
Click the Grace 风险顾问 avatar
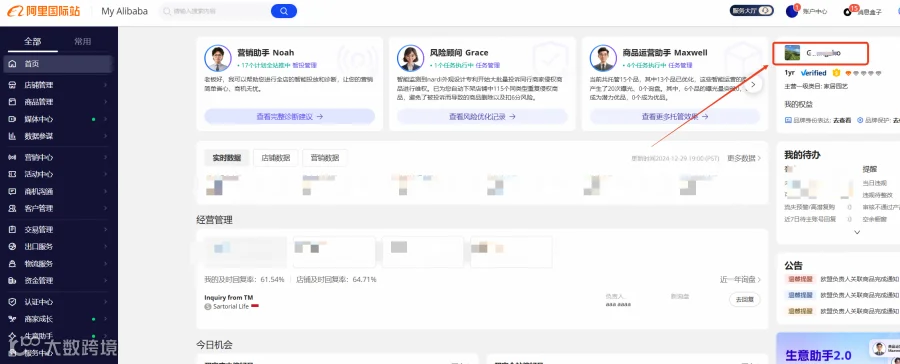pos(410,58)
